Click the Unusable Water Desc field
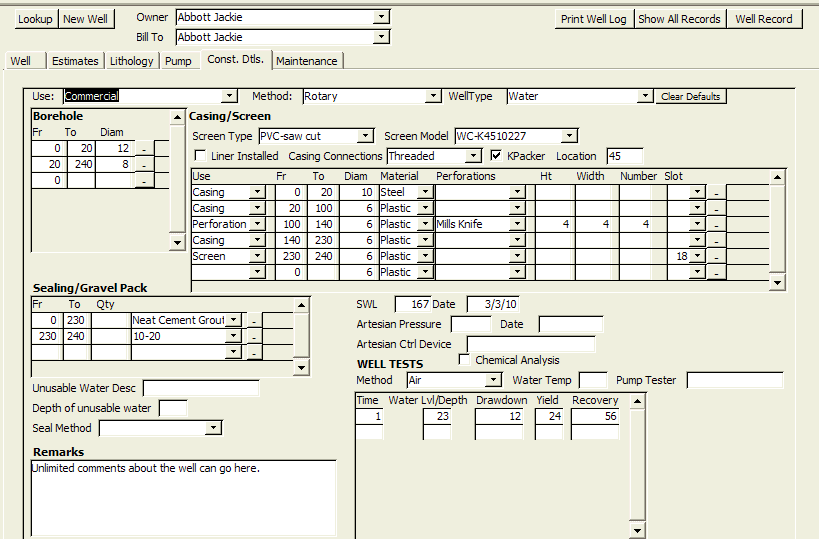This screenshot has height=539, width=819. point(201,388)
